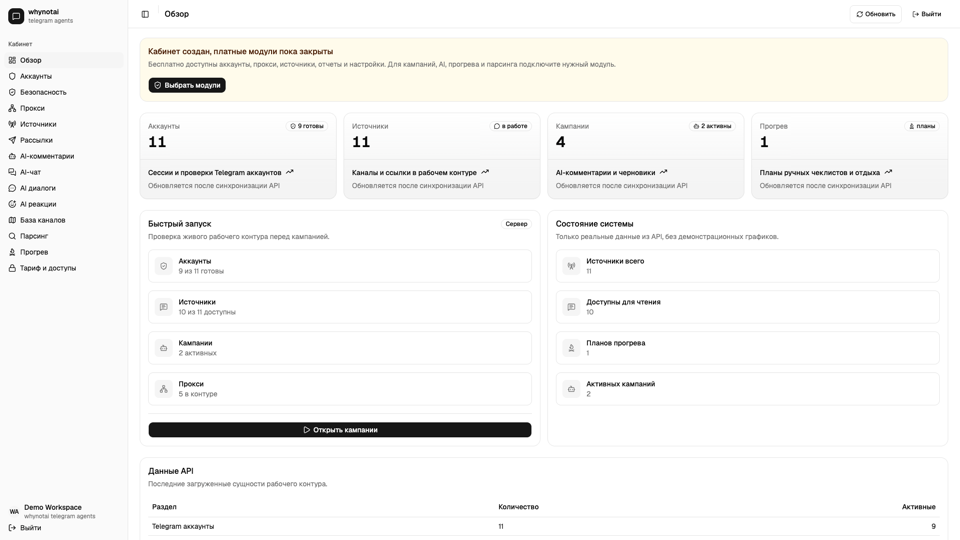Click Demo Workspace name in sidebar

click(53, 507)
